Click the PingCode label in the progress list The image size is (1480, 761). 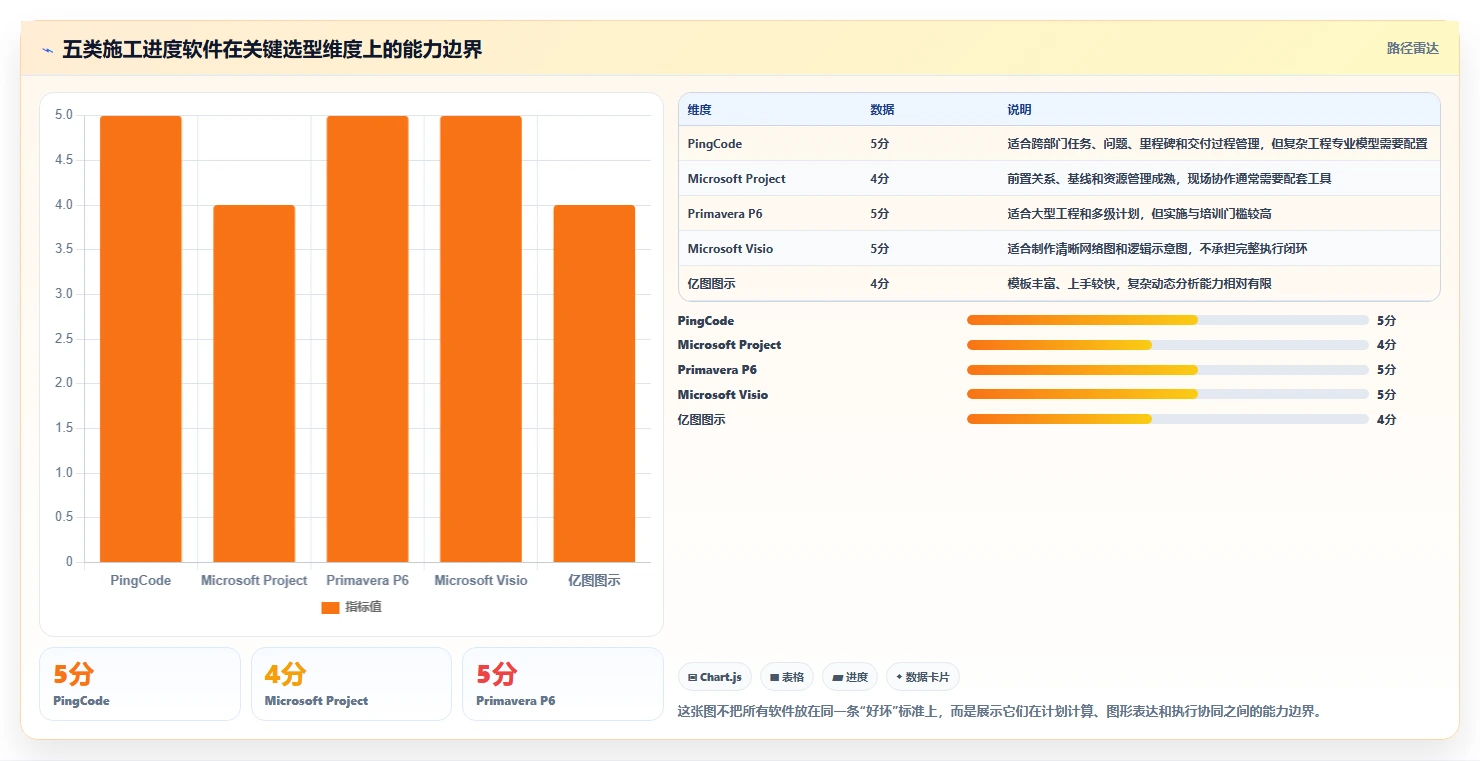pos(706,321)
